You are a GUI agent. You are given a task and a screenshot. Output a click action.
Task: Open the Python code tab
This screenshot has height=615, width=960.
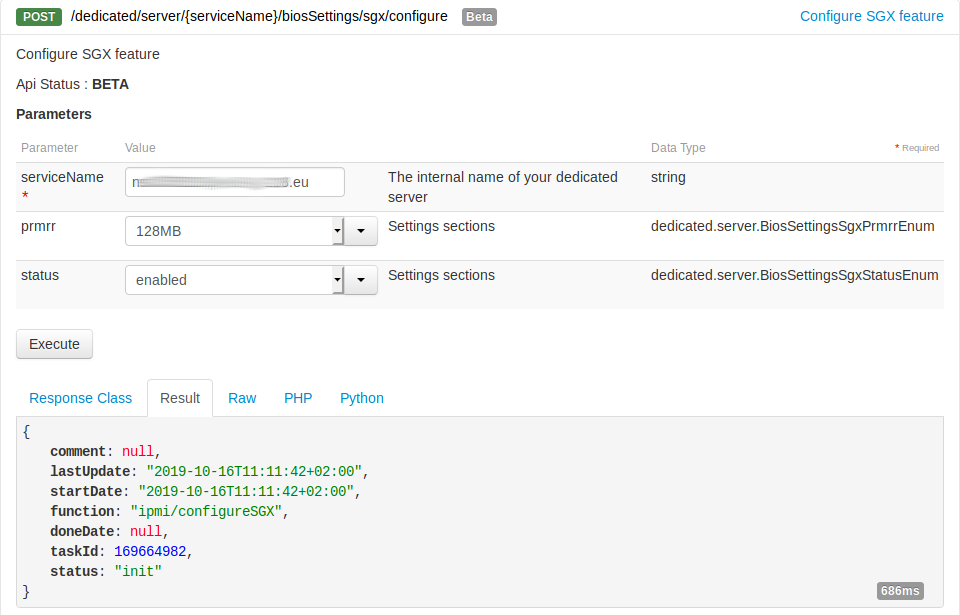(361, 398)
